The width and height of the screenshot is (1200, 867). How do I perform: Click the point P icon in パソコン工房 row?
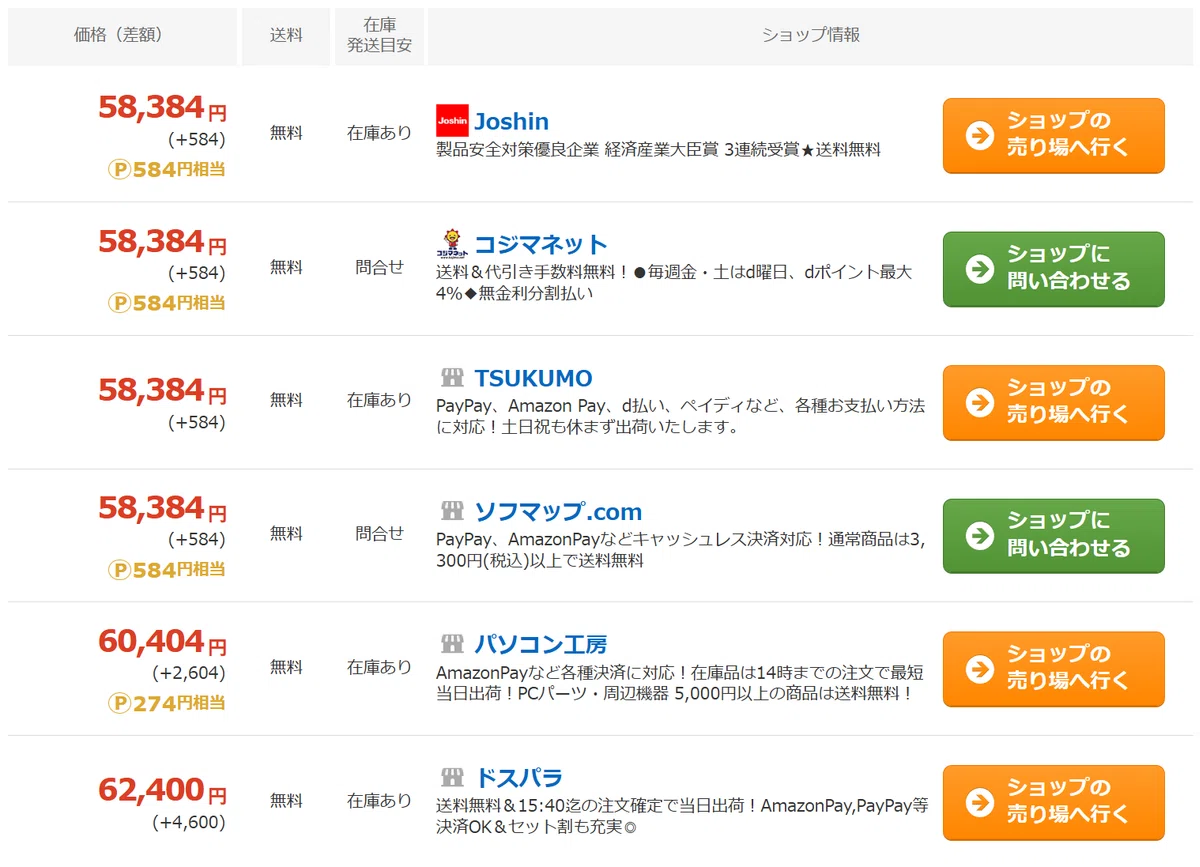(x=119, y=703)
